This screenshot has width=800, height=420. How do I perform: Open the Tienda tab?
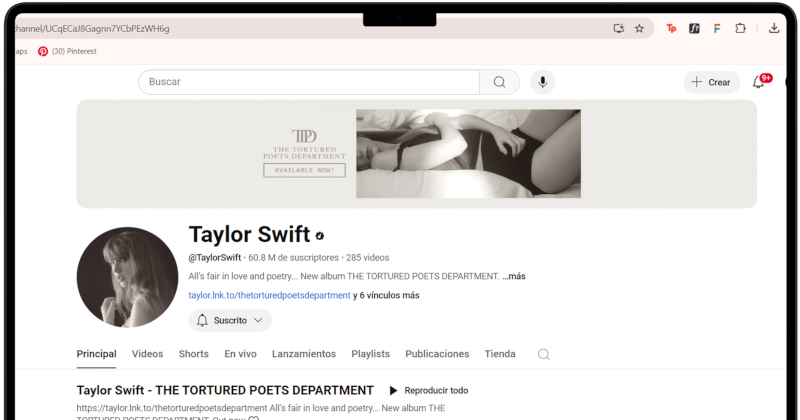[500, 354]
